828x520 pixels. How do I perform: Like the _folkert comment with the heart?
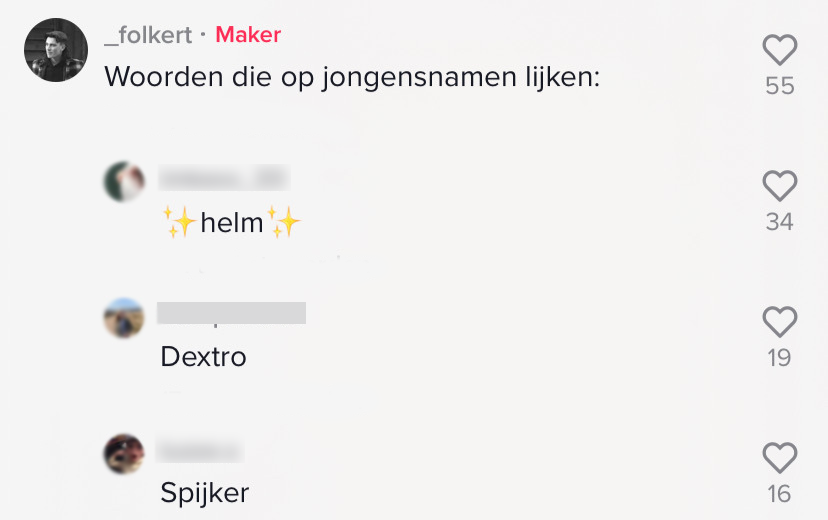point(779,49)
